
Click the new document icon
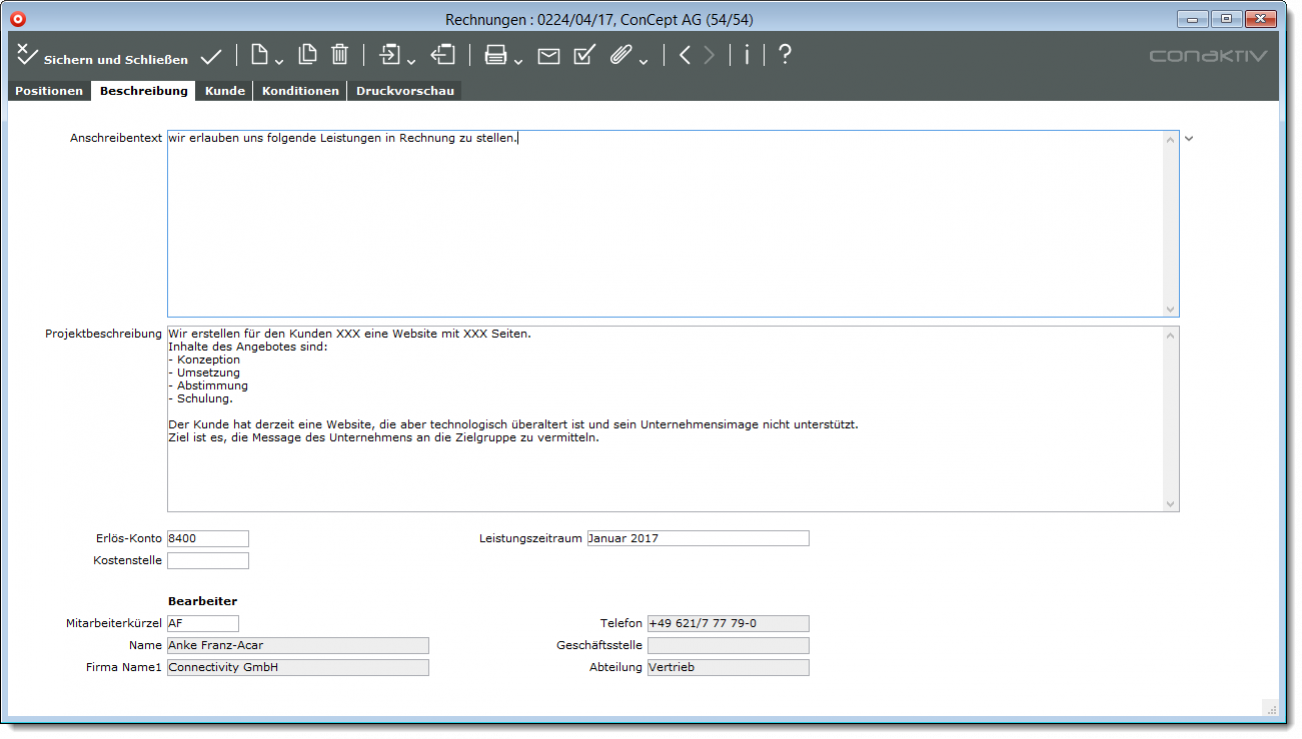click(260, 55)
